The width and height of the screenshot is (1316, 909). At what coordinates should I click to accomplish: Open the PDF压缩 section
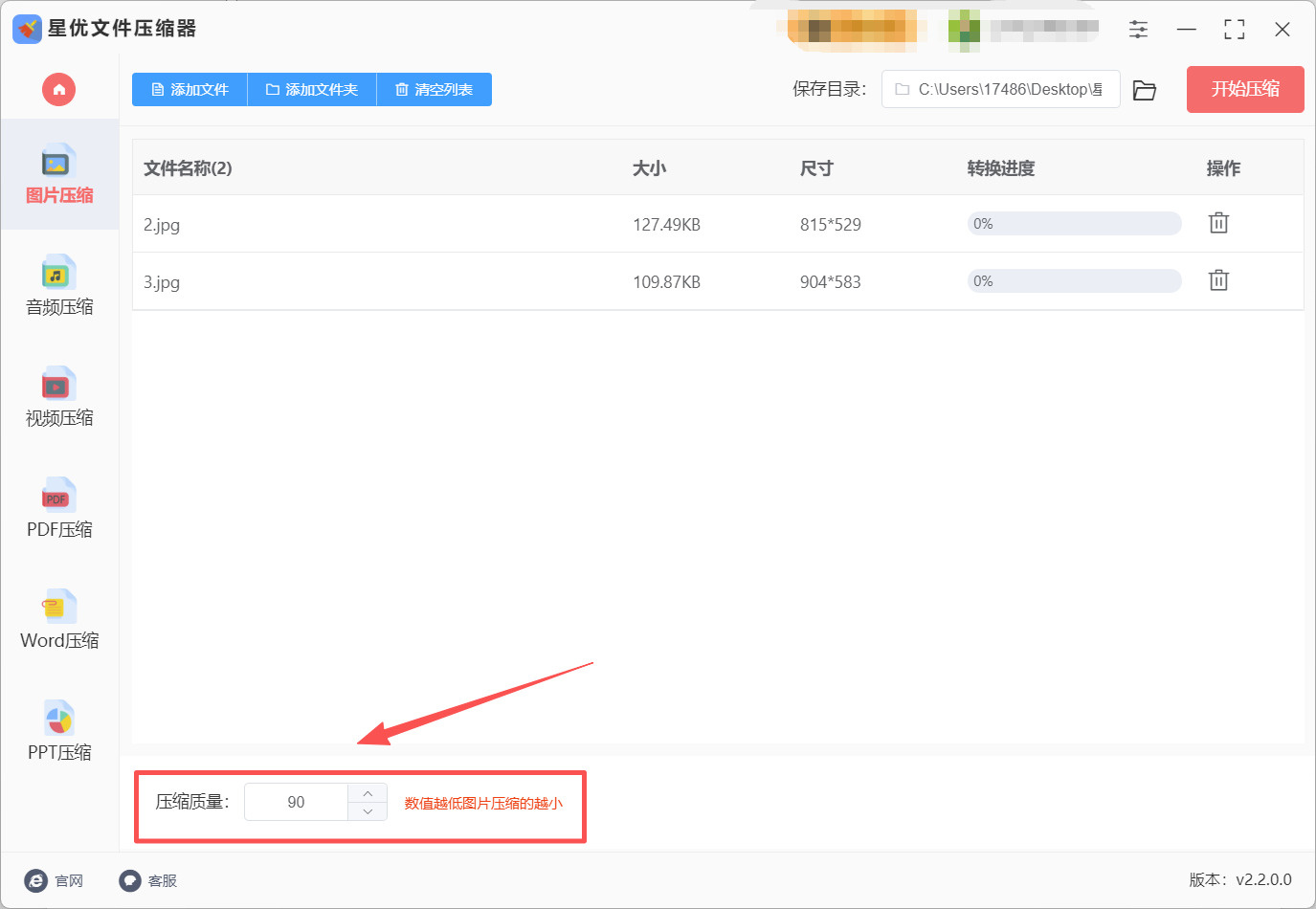click(59, 508)
